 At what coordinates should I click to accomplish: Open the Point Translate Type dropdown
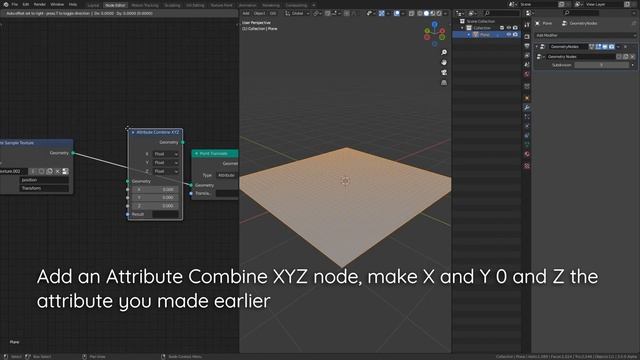coord(227,175)
